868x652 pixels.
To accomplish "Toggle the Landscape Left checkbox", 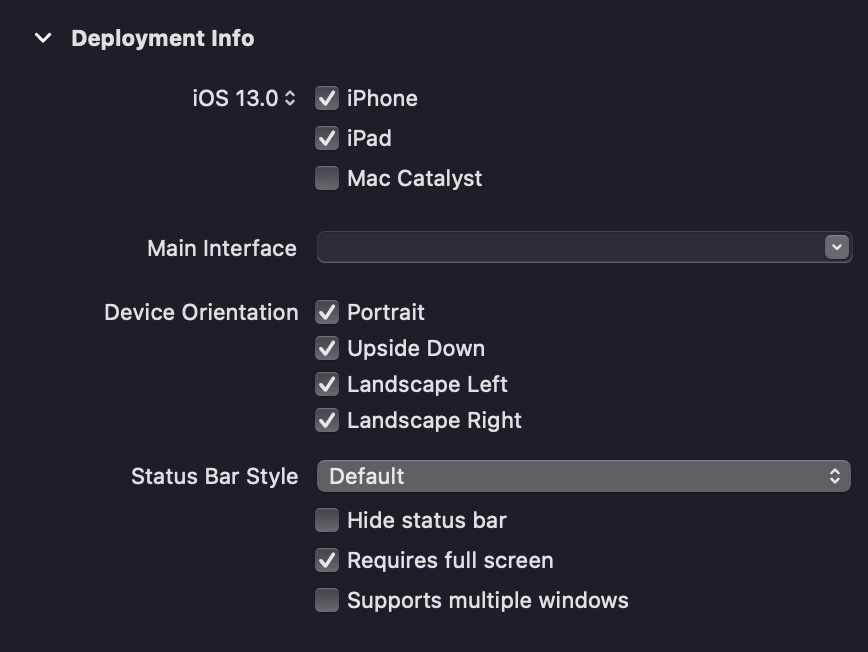I will (x=327, y=384).
